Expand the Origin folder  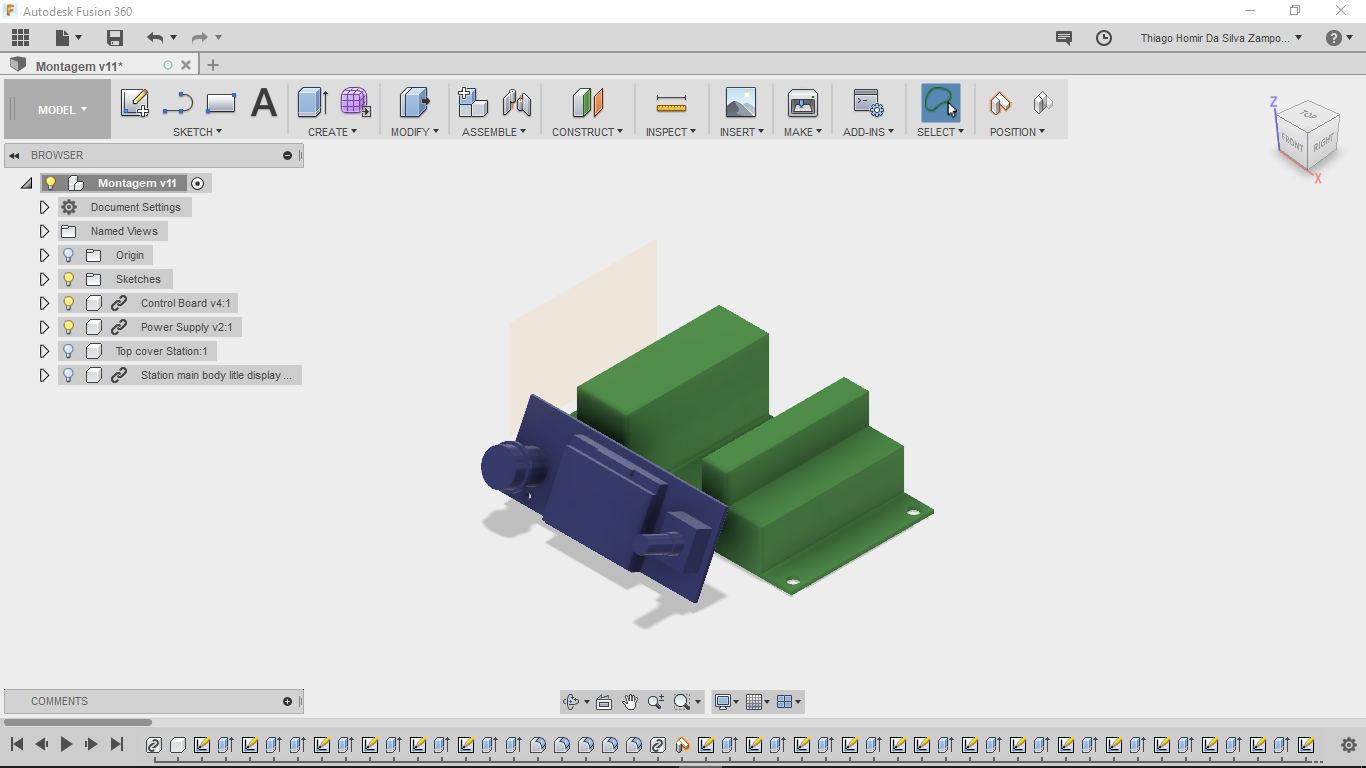click(x=44, y=255)
